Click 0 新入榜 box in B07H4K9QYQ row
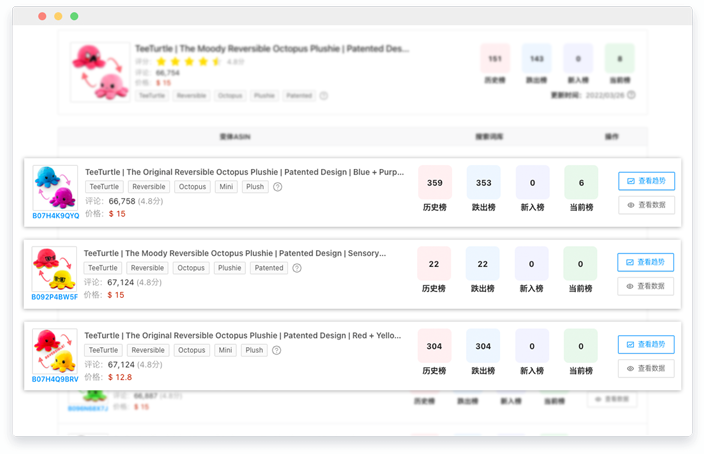Screen dimensions: 704x454 click(532, 183)
